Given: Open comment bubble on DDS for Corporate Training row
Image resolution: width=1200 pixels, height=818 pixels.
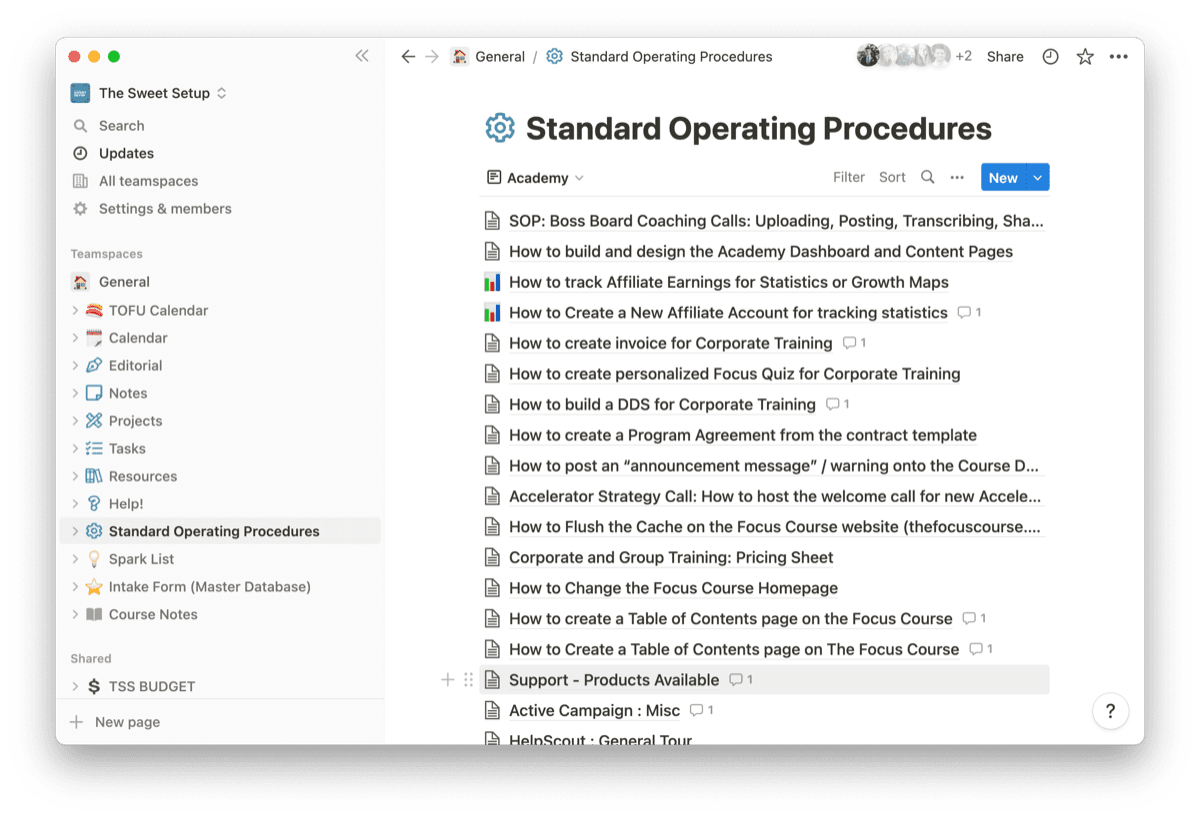Looking at the screenshot, I should pyautogui.click(x=838, y=404).
